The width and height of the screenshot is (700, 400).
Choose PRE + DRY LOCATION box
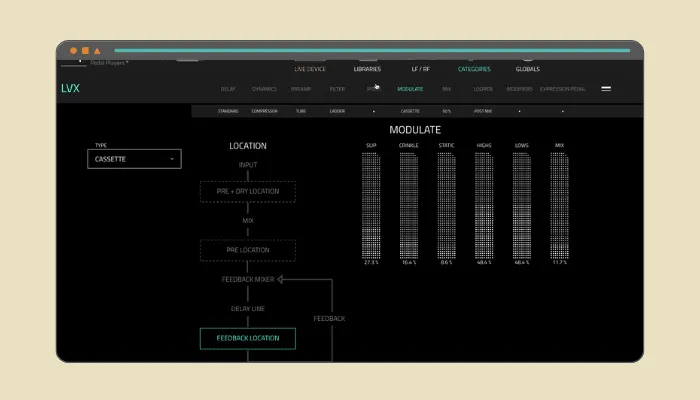(x=248, y=192)
